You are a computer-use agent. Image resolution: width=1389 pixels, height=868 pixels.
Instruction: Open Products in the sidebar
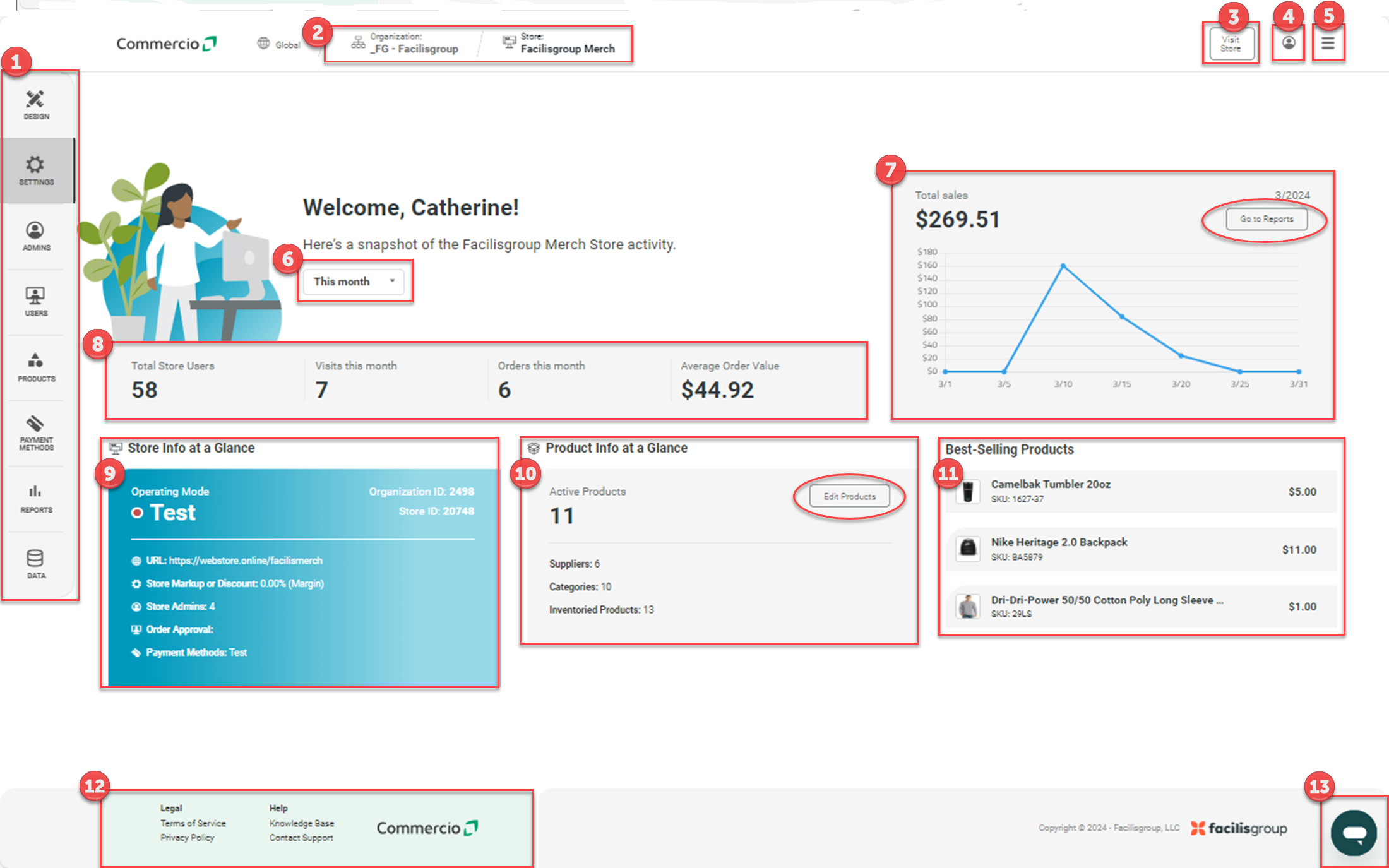[x=36, y=367]
